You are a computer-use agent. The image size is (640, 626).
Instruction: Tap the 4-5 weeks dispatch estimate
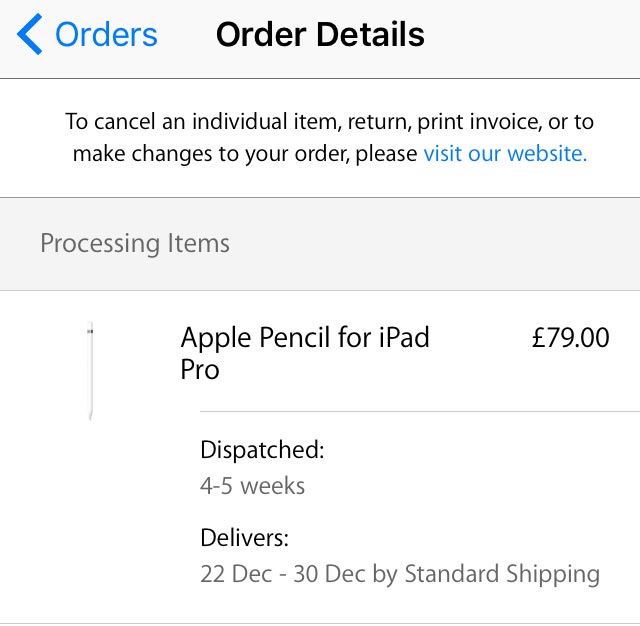[252, 487]
